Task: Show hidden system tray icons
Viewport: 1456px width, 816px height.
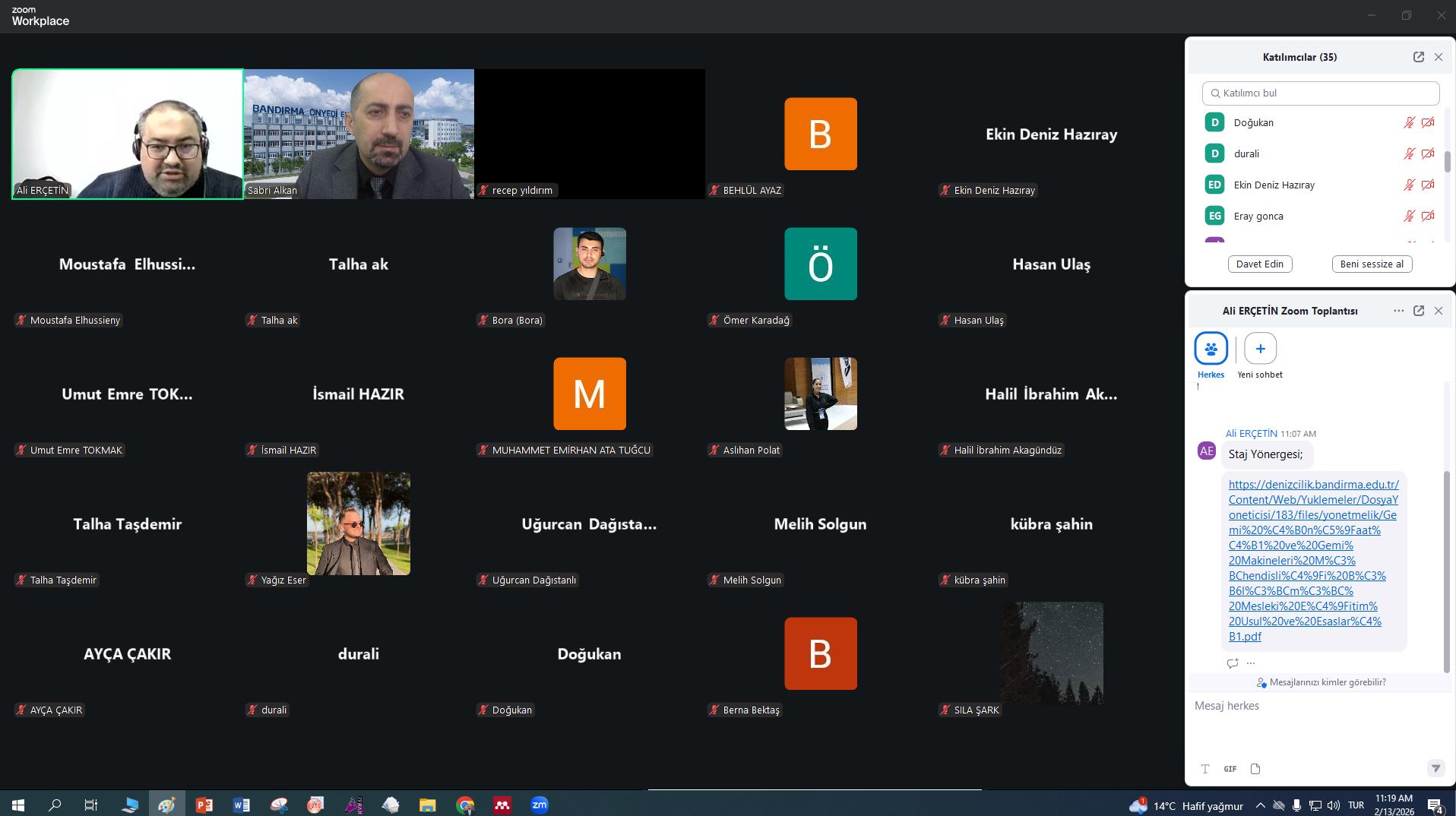Action: coord(1260,805)
